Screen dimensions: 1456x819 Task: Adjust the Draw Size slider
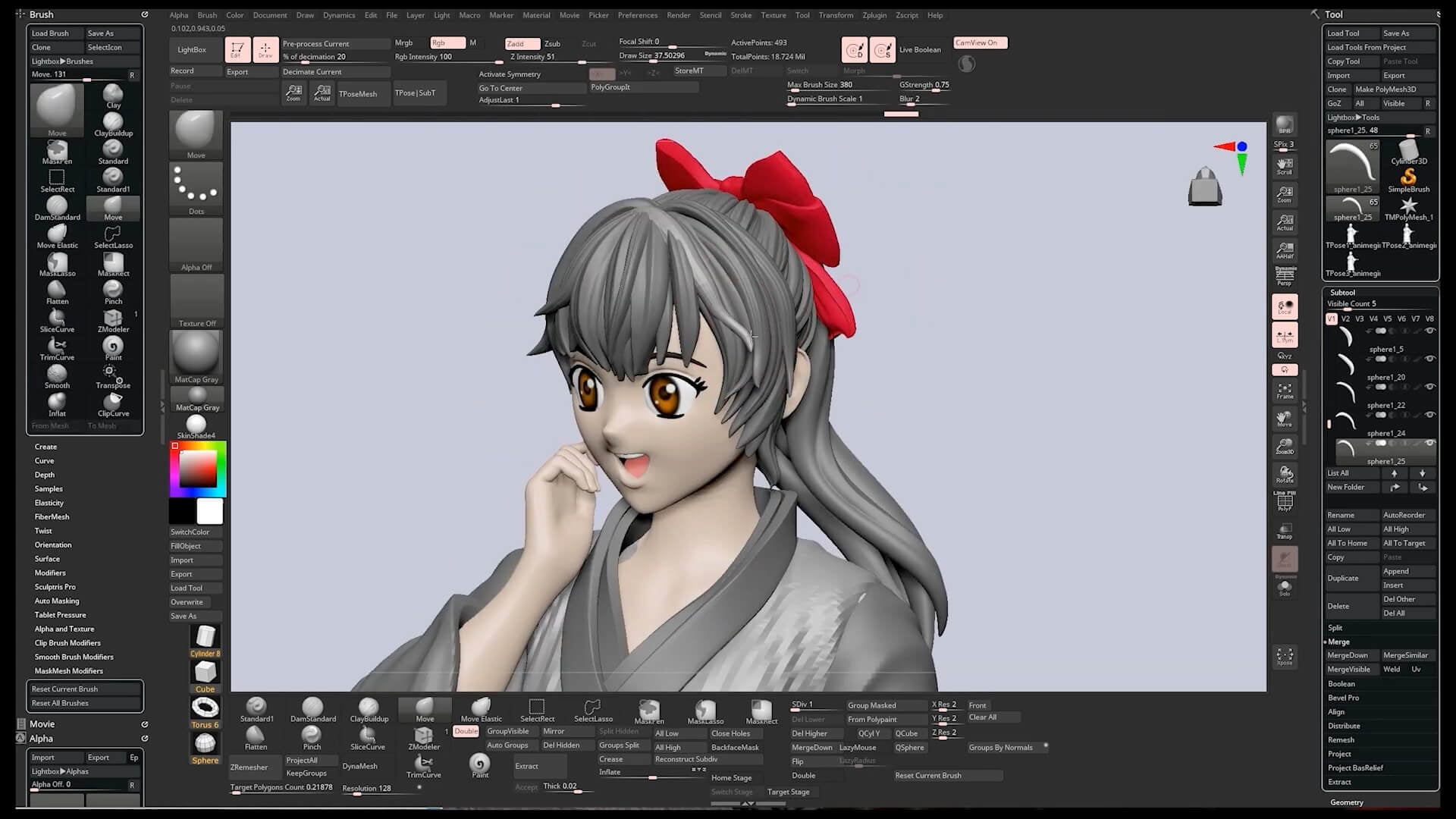(672, 55)
